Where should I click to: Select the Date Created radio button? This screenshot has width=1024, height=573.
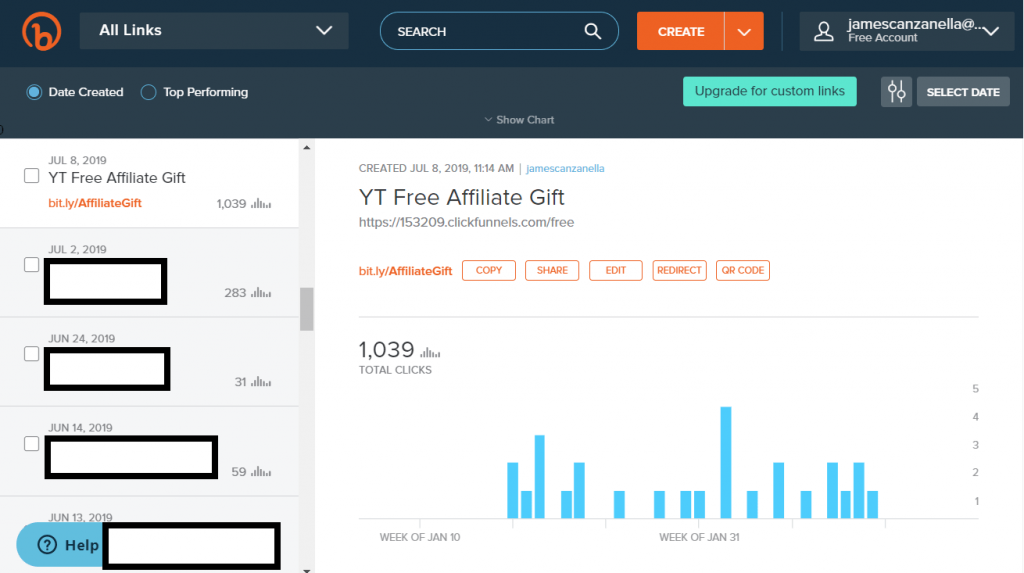[34, 92]
